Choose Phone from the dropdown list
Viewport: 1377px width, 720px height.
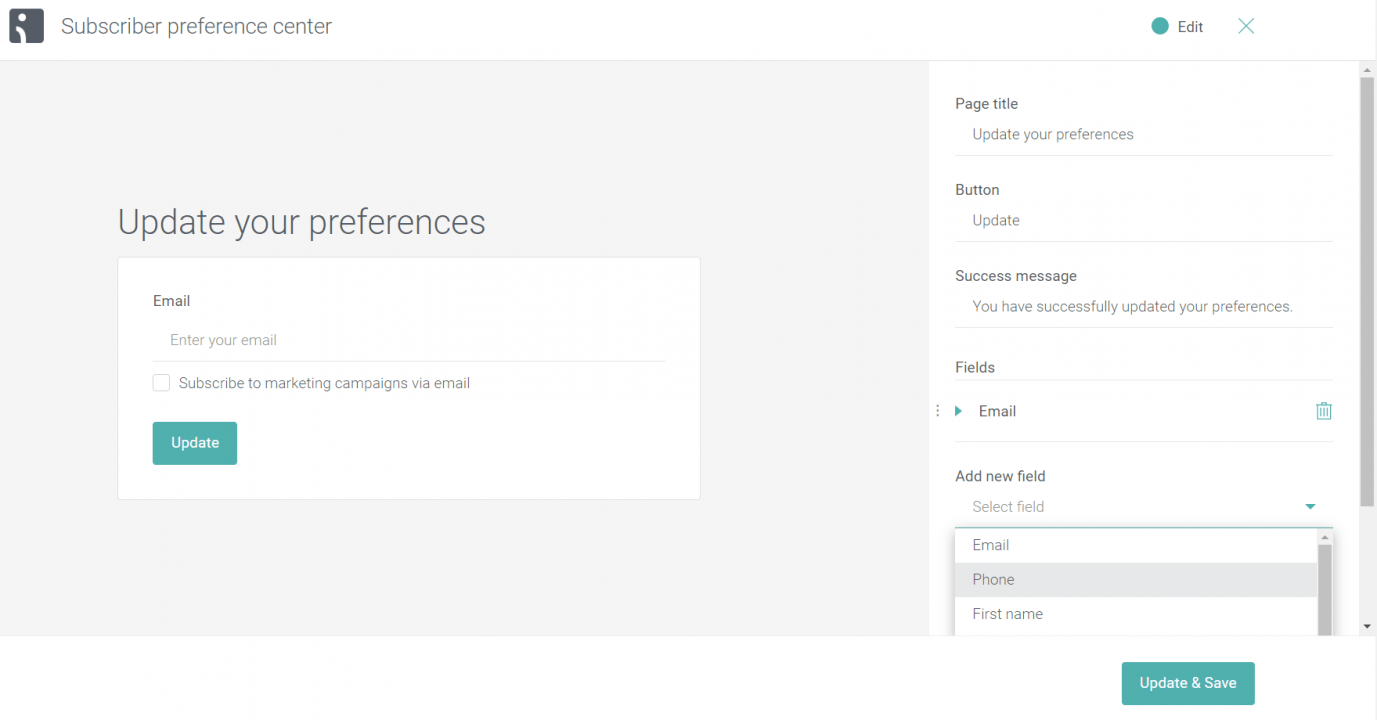click(x=1136, y=580)
